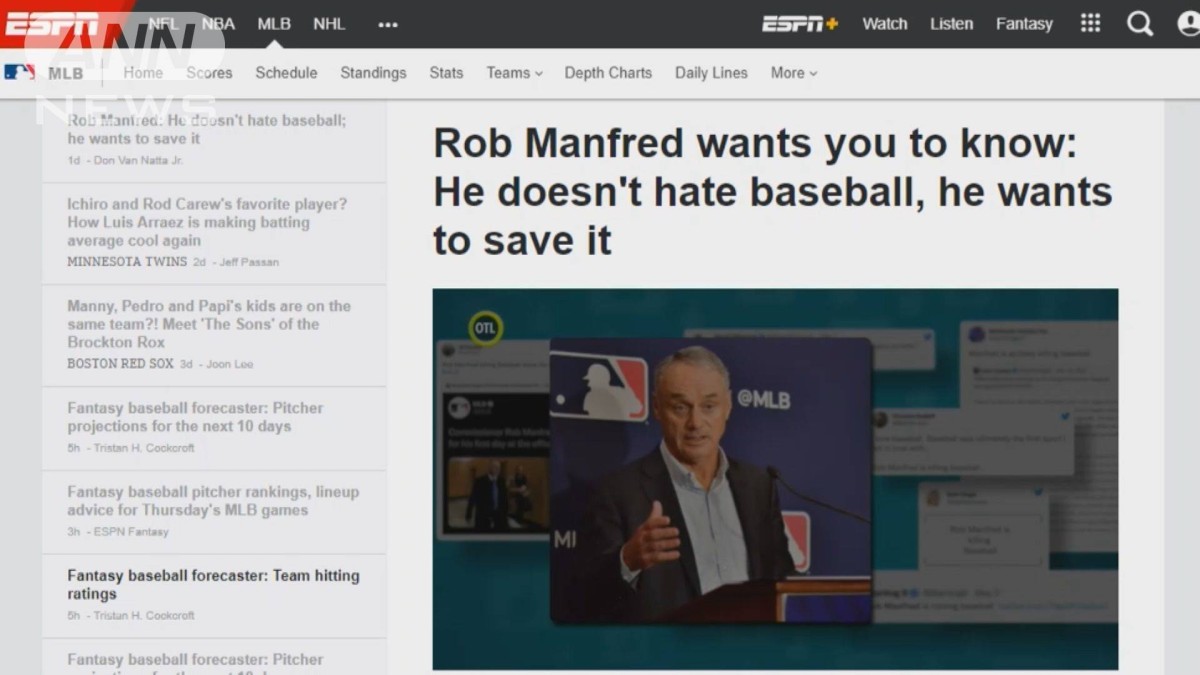This screenshot has height=675, width=1200.
Task: Click the main Rob Manfred article headline
Action: (773, 192)
